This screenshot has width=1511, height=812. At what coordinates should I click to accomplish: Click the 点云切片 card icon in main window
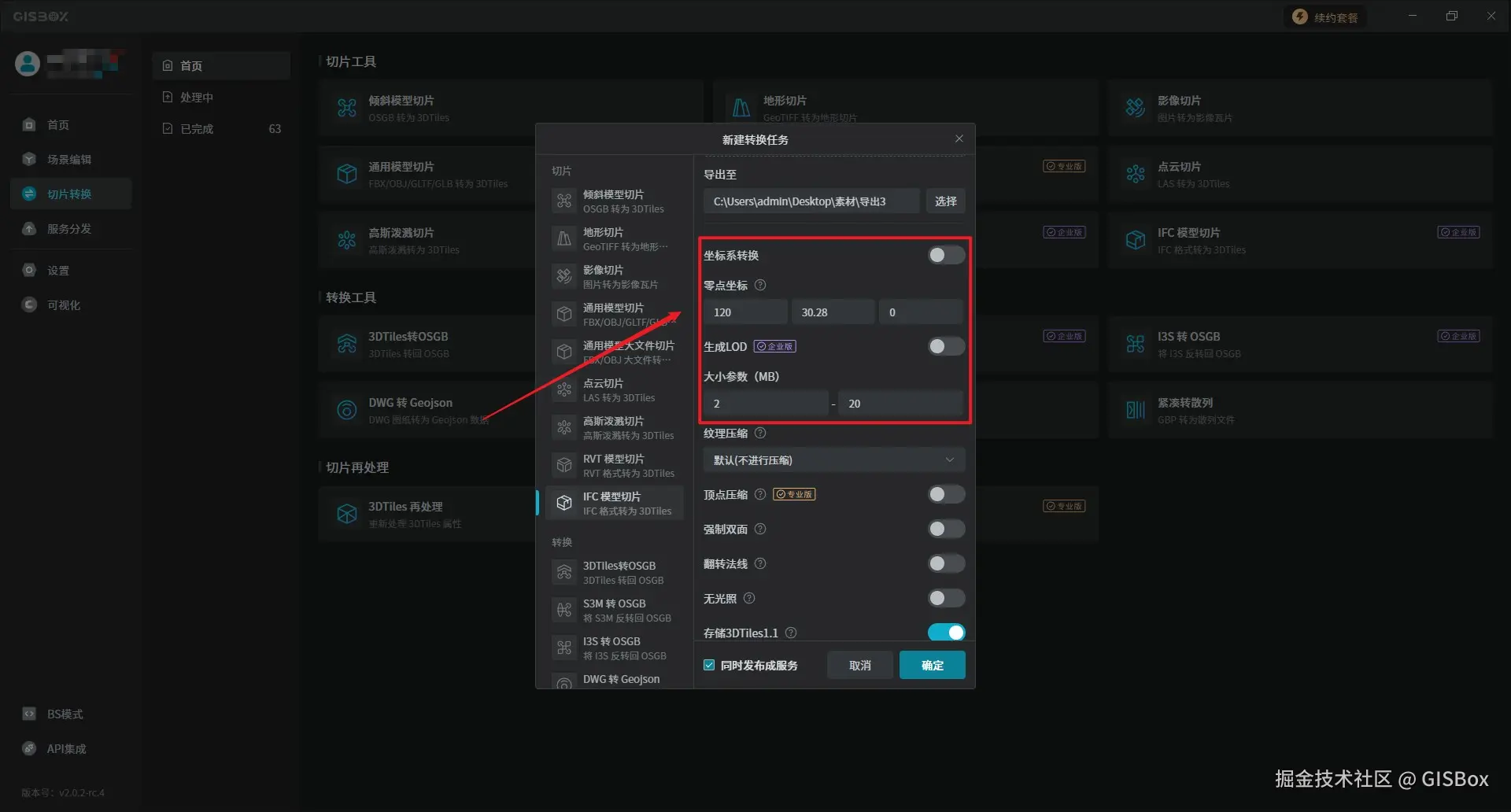[x=1136, y=174]
